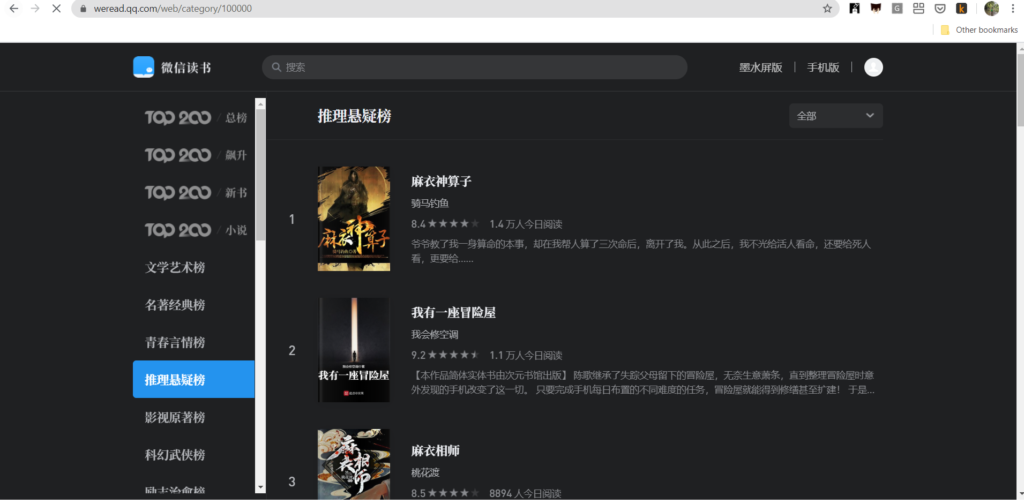
Task: Click the 9.2 star rating of 我有一座冒险屋
Action: point(445,356)
